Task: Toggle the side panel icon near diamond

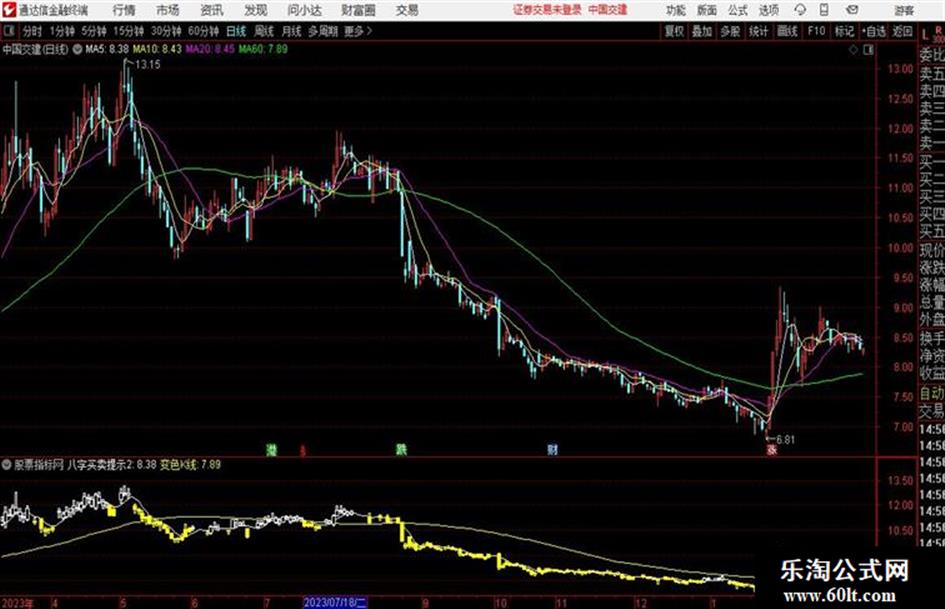Action: (x=868, y=50)
